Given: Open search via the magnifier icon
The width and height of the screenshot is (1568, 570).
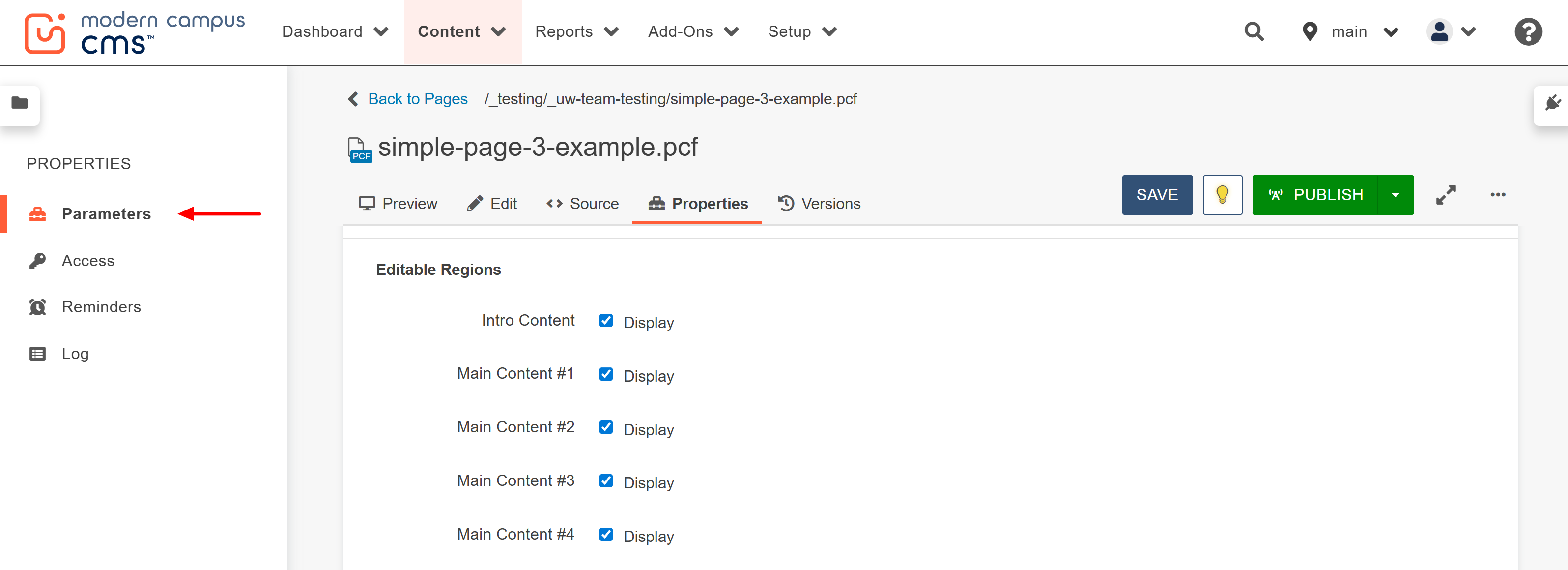Looking at the screenshot, I should pyautogui.click(x=1254, y=31).
